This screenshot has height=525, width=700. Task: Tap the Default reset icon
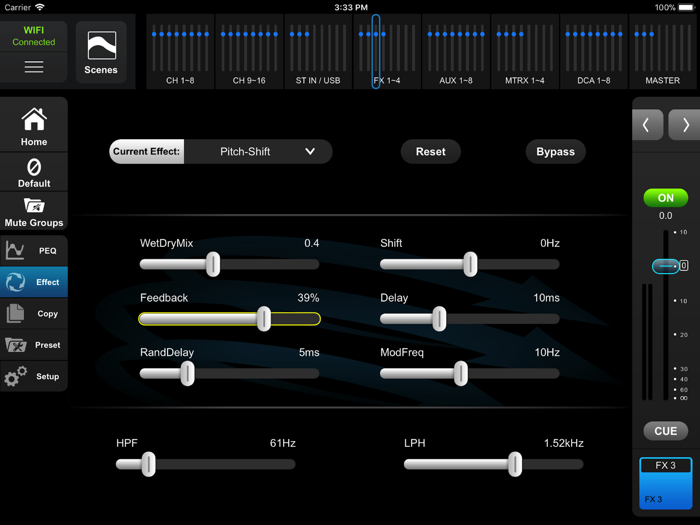34,172
